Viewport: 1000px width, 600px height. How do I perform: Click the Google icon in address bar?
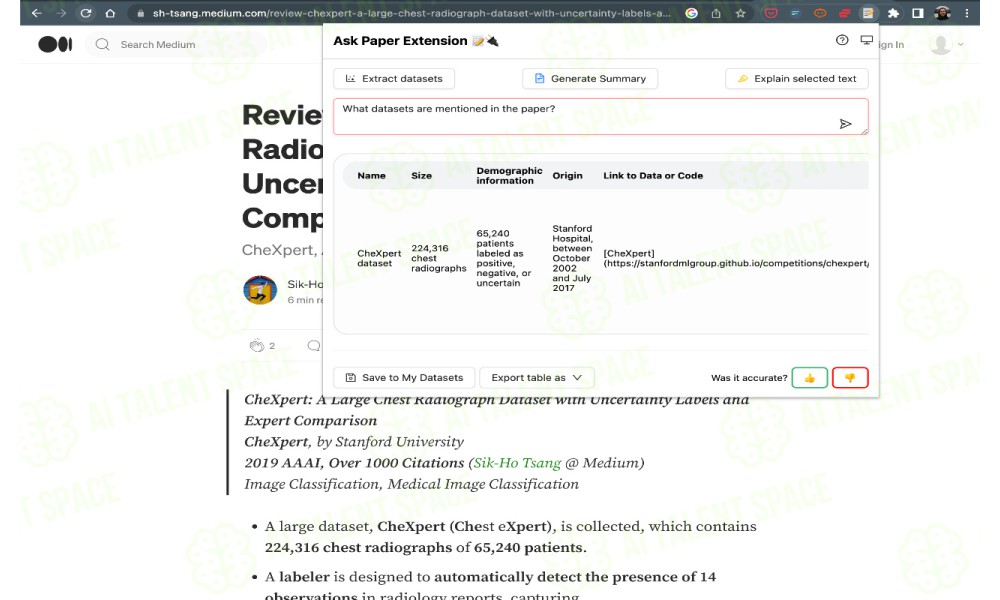(691, 13)
